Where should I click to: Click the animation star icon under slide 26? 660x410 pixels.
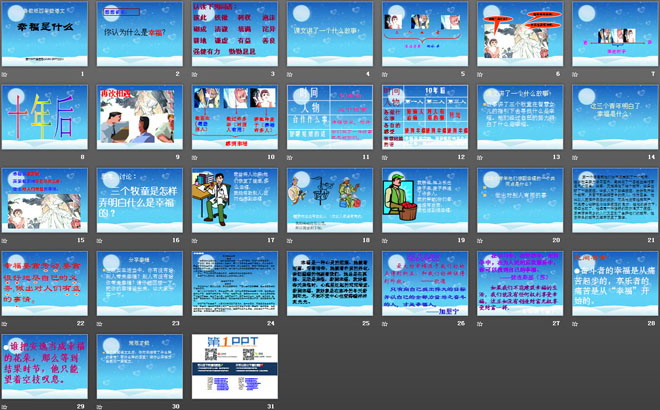click(x=385, y=324)
